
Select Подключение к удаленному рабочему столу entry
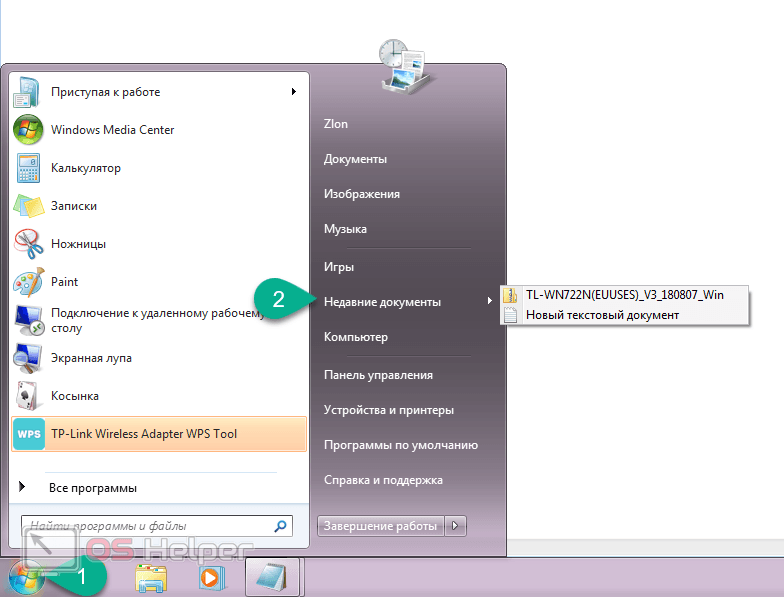(x=160, y=320)
